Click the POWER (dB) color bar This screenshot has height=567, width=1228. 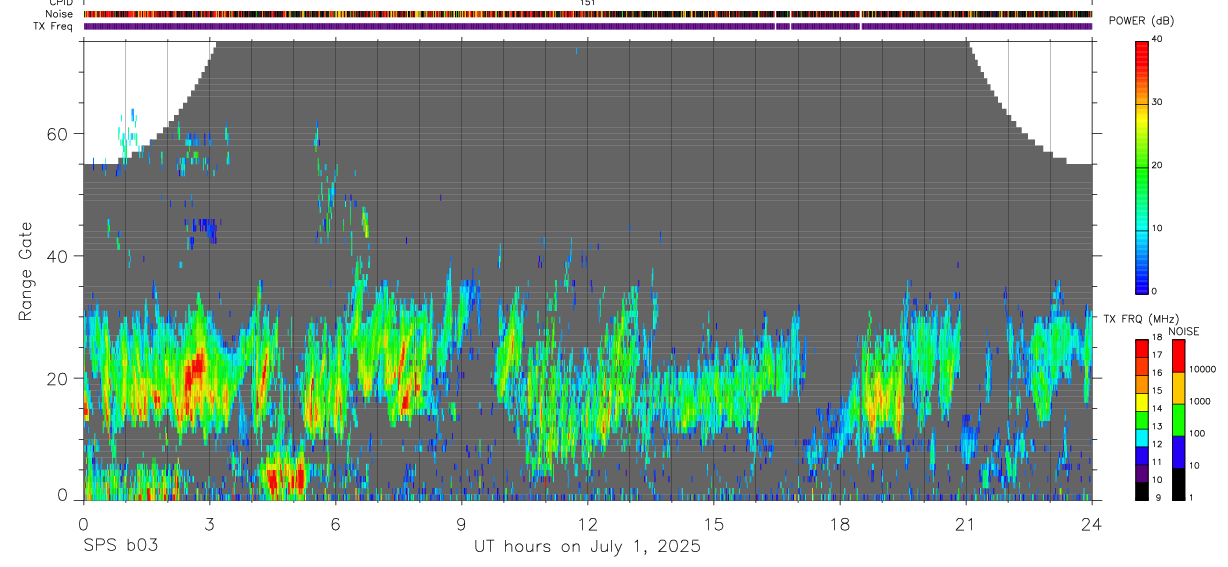[x=1141, y=166]
